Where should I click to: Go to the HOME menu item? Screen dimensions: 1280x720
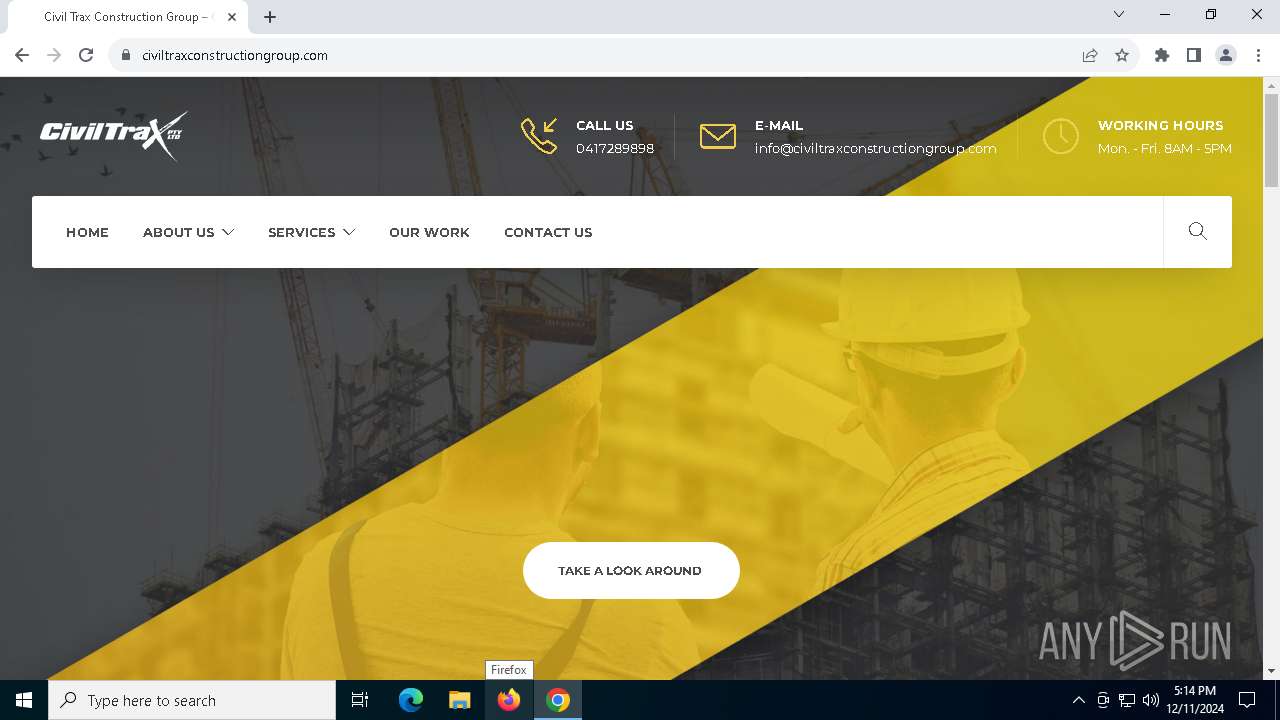click(x=87, y=232)
